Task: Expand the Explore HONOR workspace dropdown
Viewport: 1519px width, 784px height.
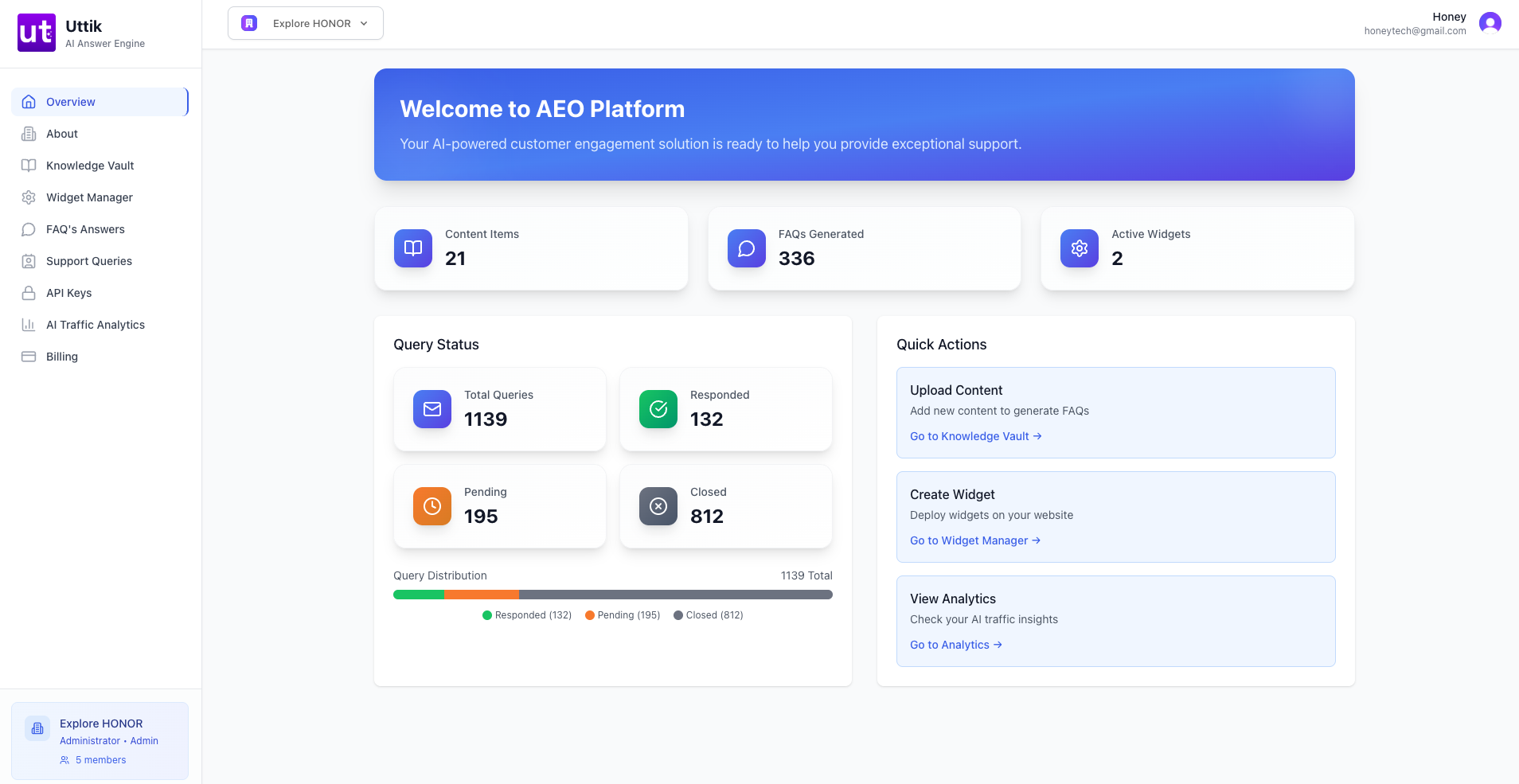Action: pos(306,23)
